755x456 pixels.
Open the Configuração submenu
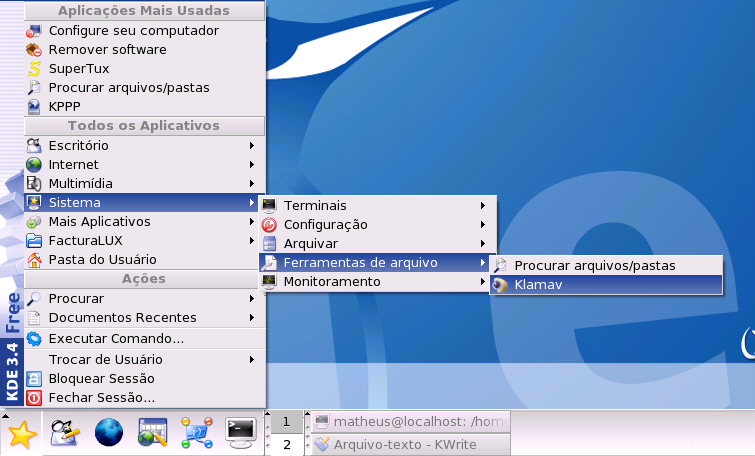(325, 225)
